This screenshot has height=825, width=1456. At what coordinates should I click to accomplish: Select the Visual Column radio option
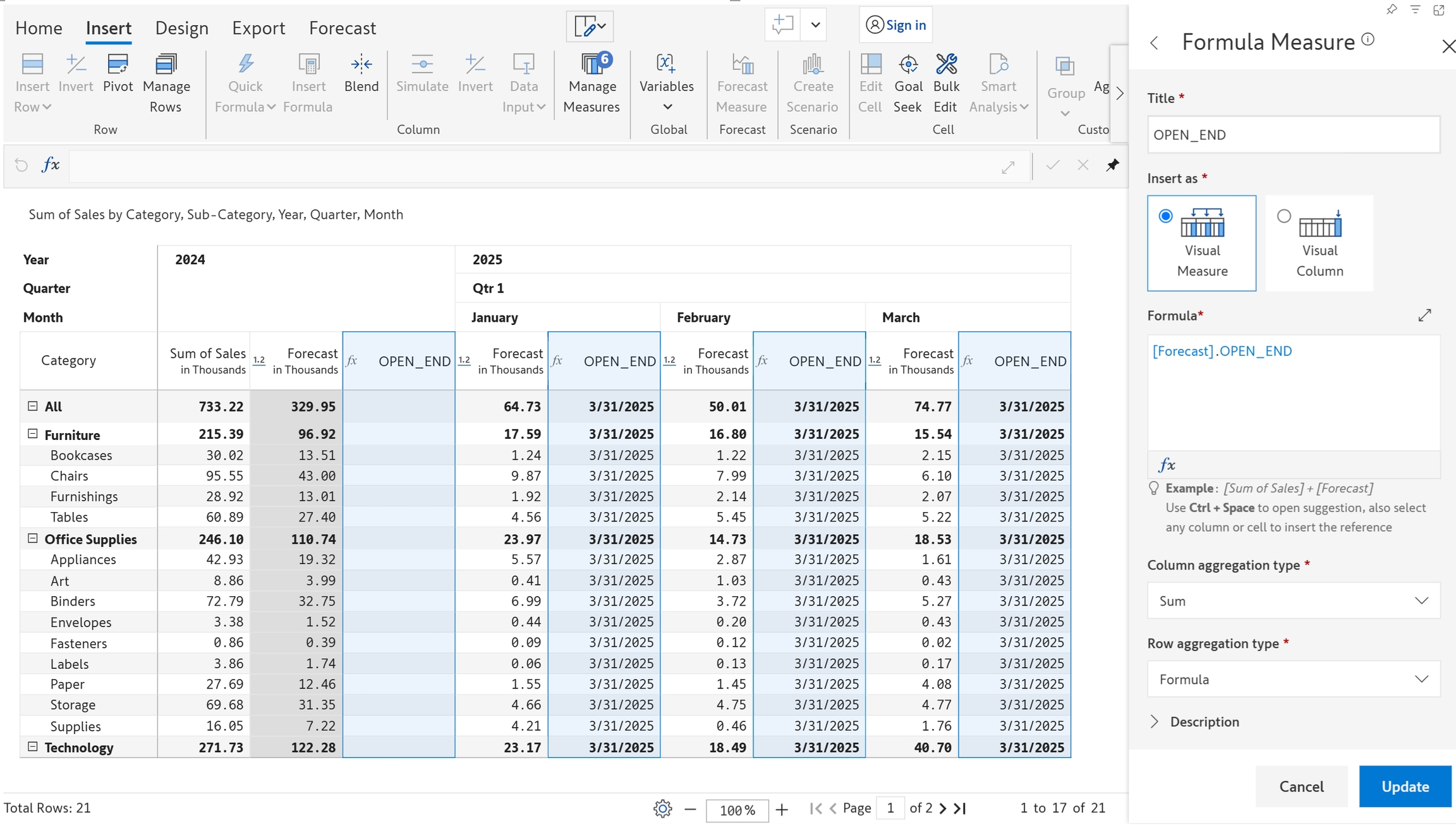(x=1283, y=216)
